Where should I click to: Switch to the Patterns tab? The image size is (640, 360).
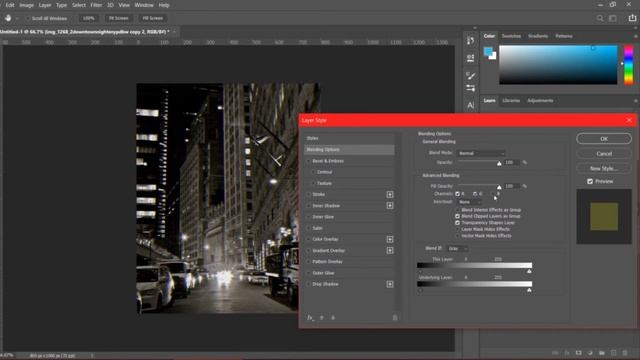(x=564, y=36)
